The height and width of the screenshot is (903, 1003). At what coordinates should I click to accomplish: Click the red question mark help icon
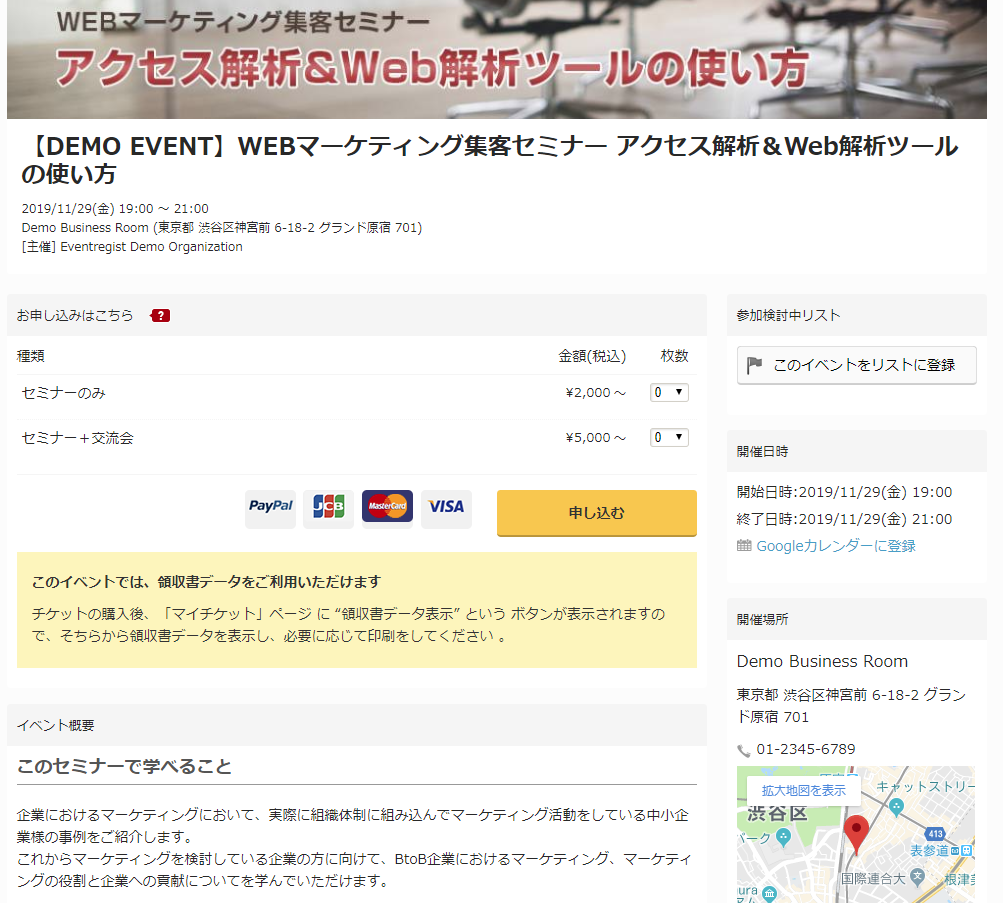pyautogui.click(x=161, y=315)
